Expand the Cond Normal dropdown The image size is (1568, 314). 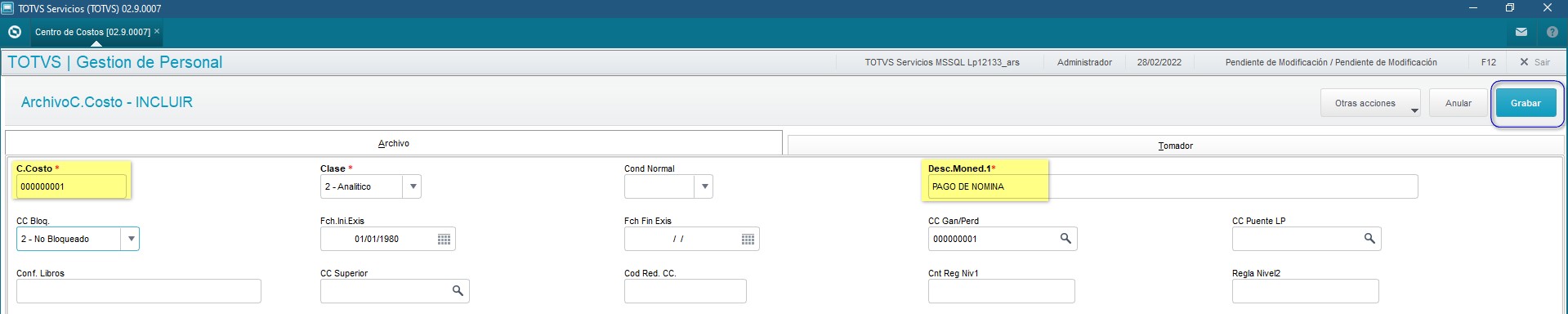click(704, 186)
